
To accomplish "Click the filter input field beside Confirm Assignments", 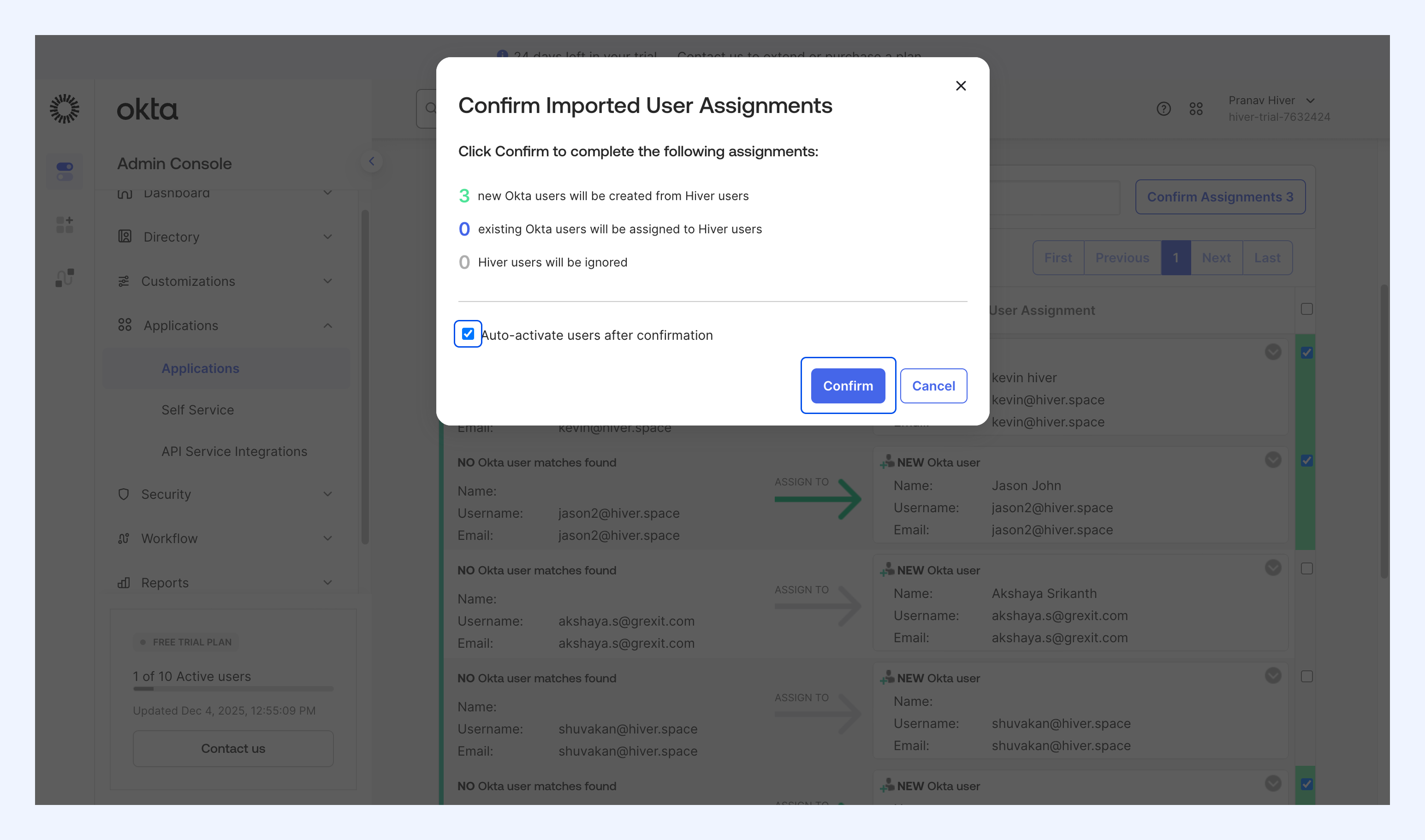I will [1054, 197].
